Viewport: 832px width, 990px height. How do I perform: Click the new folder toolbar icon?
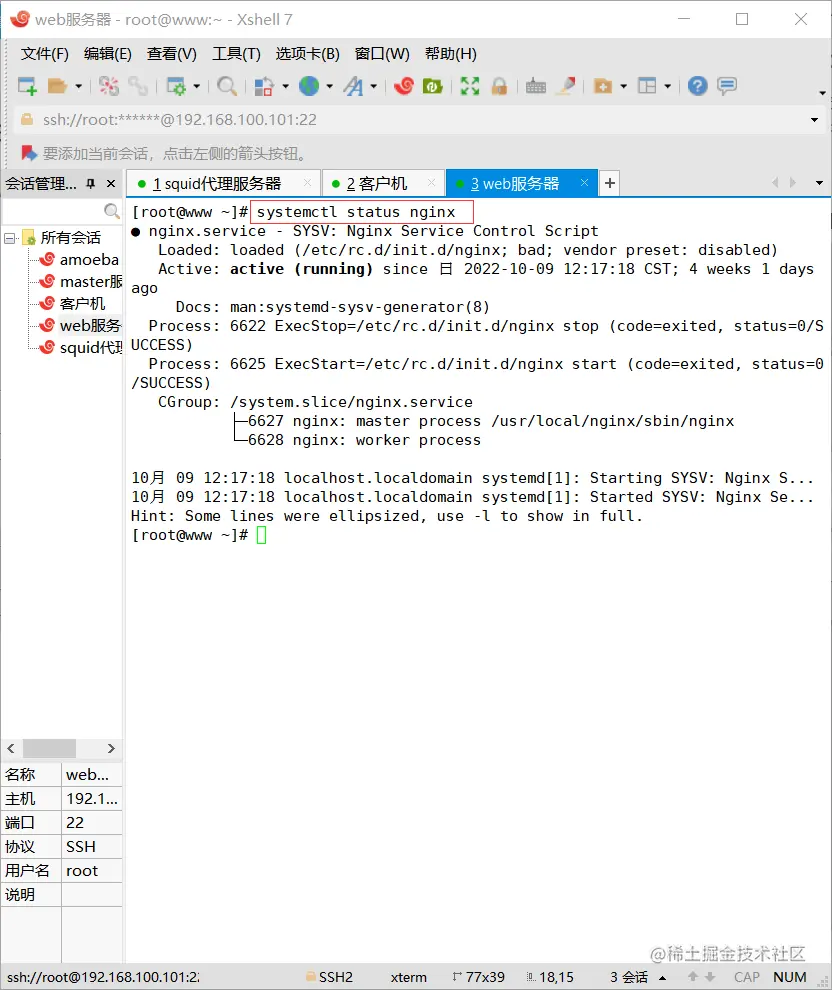tap(603, 86)
